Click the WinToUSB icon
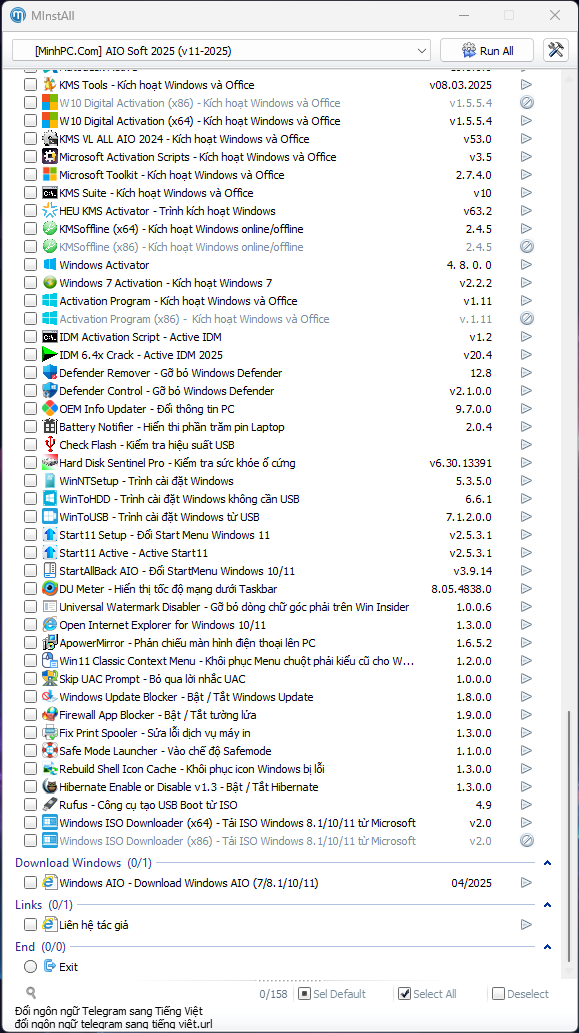579x1033 pixels. pos(50,517)
